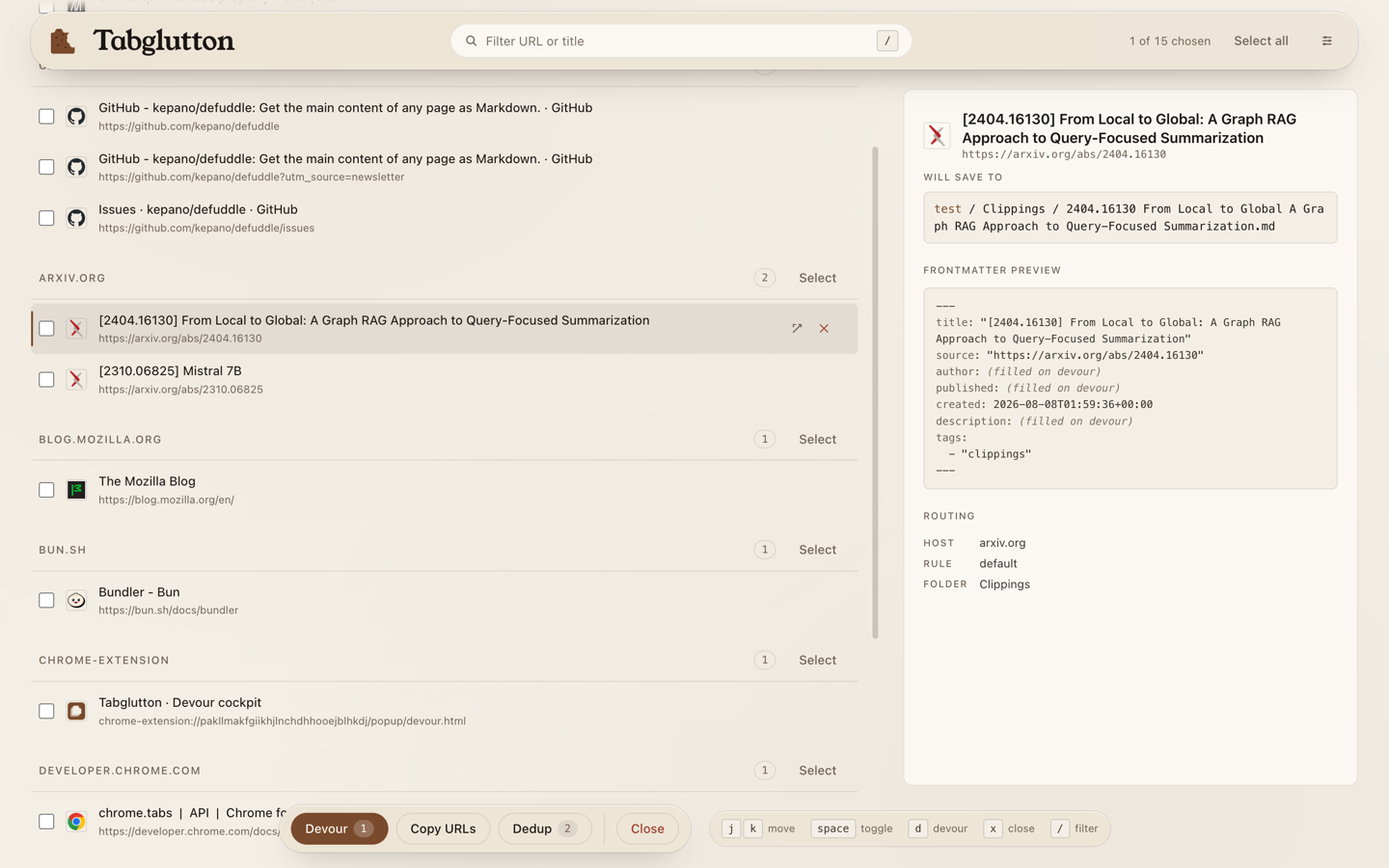This screenshot has width=1389, height=868.
Task: Click the routing RULE value 'default'
Action: point(998,564)
